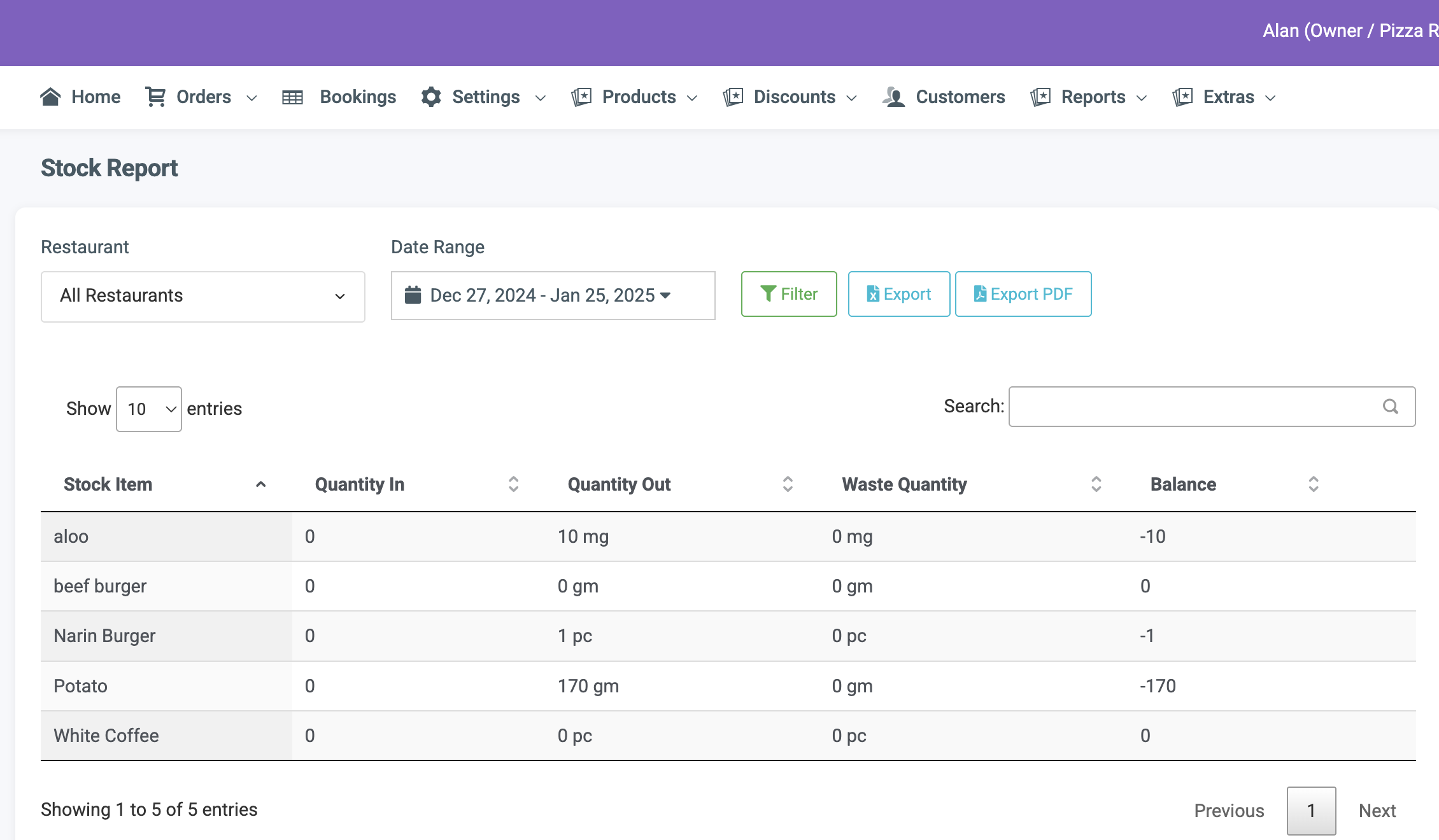Click the Bookings table icon
This screenshot has height=840, width=1439.
click(x=292, y=97)
